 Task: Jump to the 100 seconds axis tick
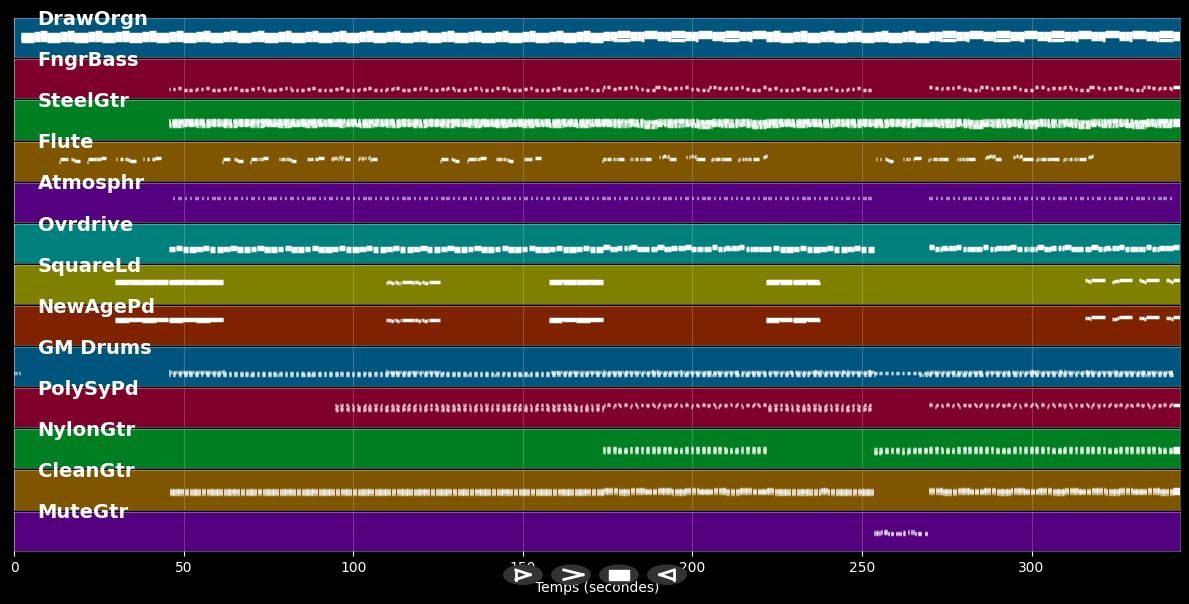click(x=353, y=568)
